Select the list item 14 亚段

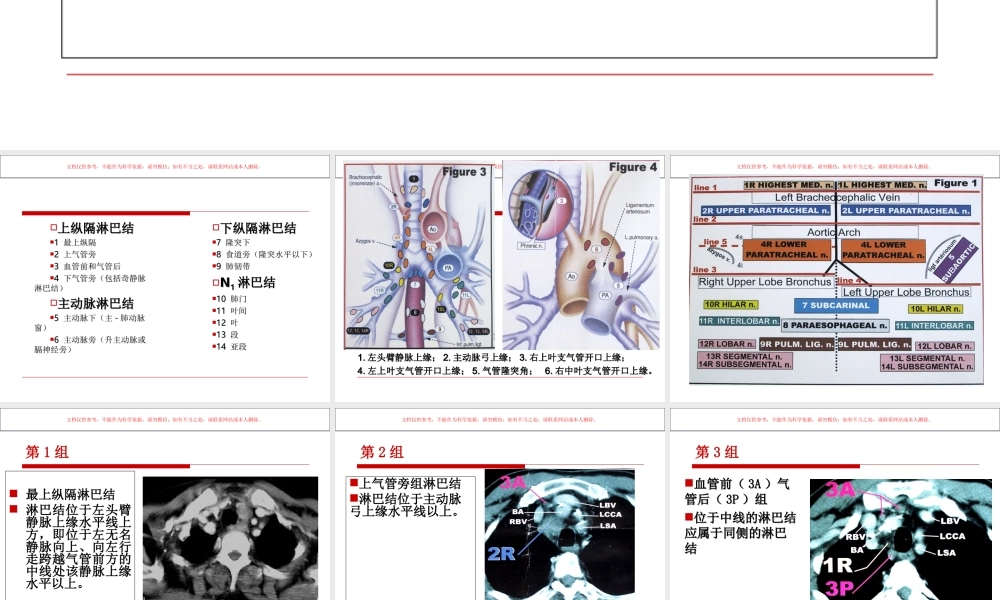[x=230, y=347]
